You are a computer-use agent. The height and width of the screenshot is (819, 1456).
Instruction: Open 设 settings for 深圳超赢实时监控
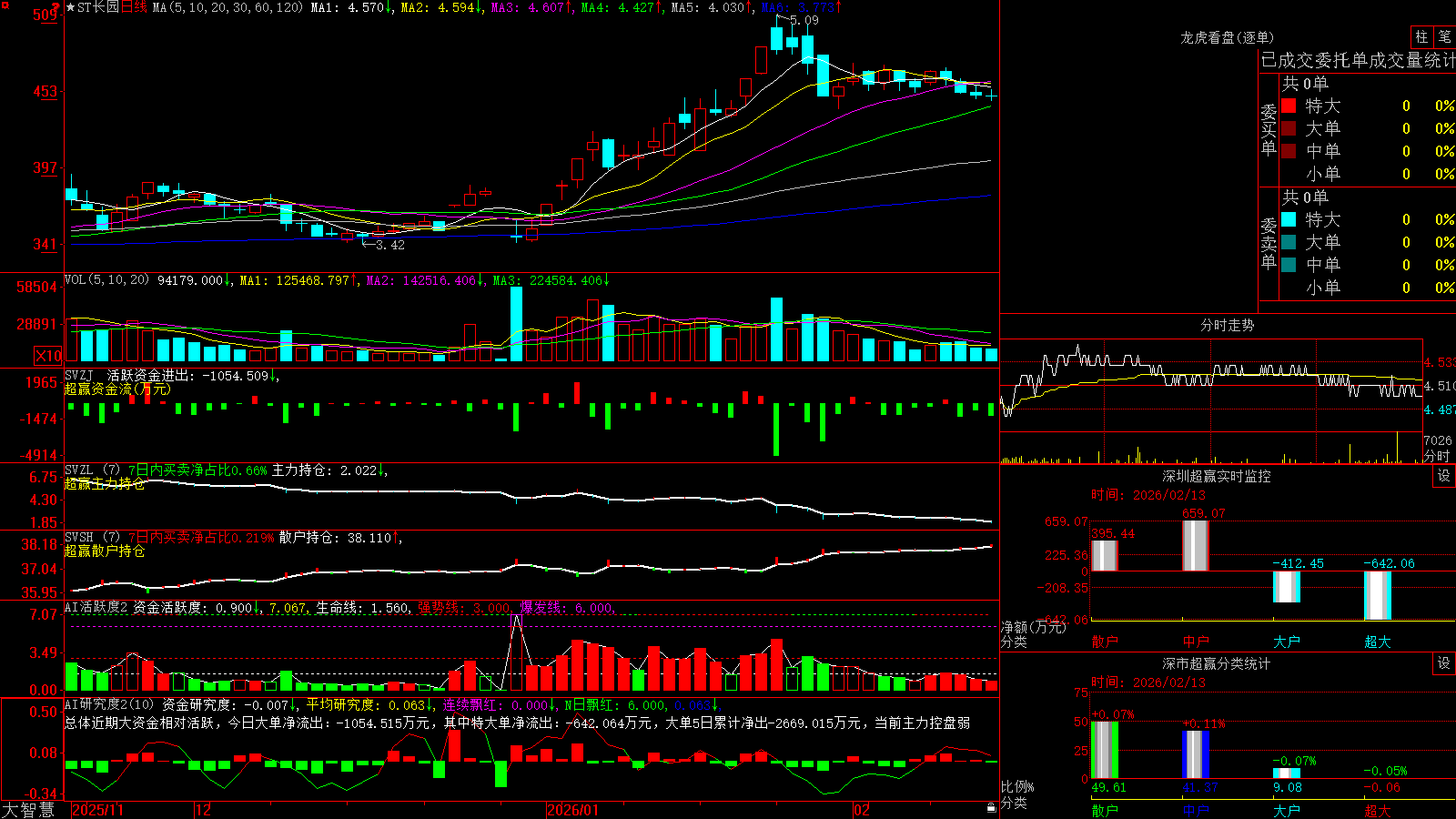(1444, 476)
